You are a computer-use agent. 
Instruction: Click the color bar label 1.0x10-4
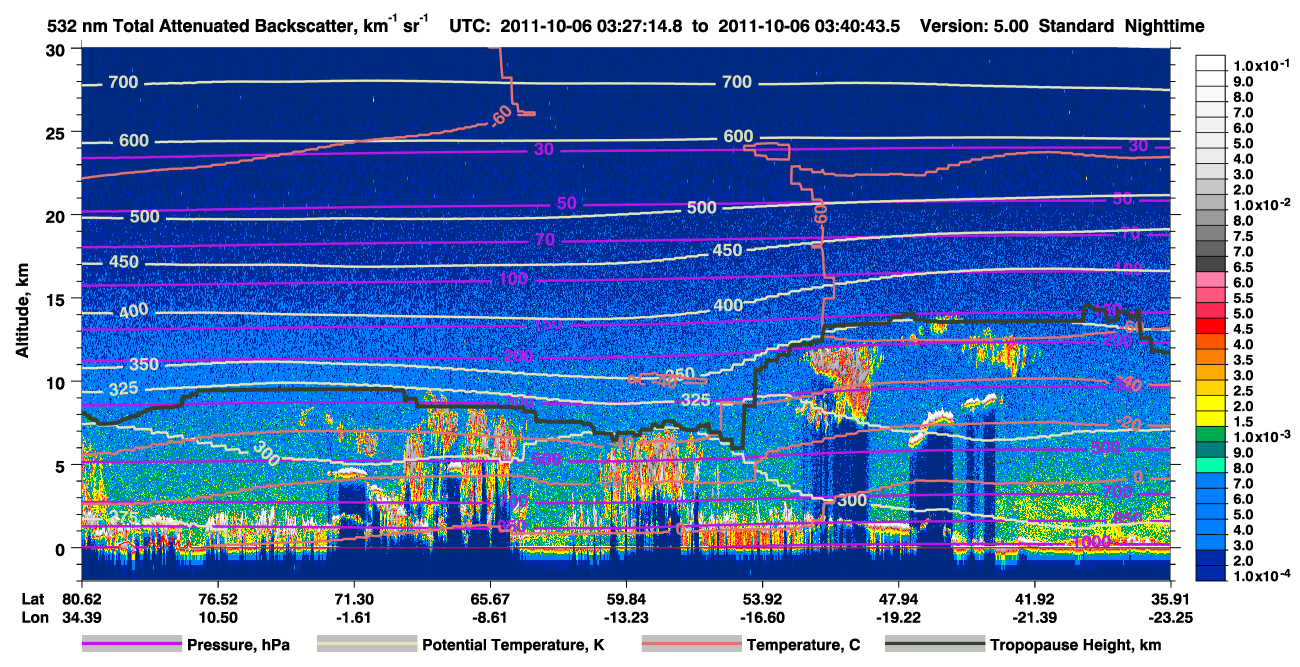pos(1261,575)
